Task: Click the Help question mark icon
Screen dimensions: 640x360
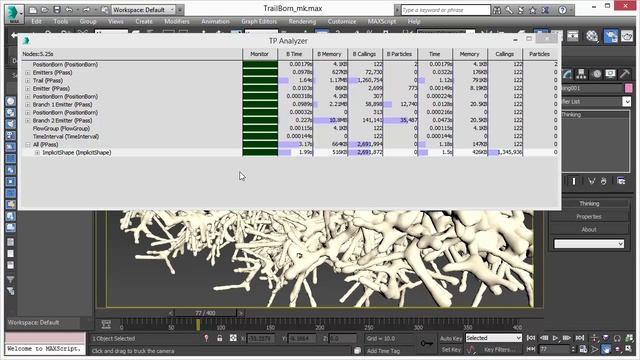Action: [562, 10]
